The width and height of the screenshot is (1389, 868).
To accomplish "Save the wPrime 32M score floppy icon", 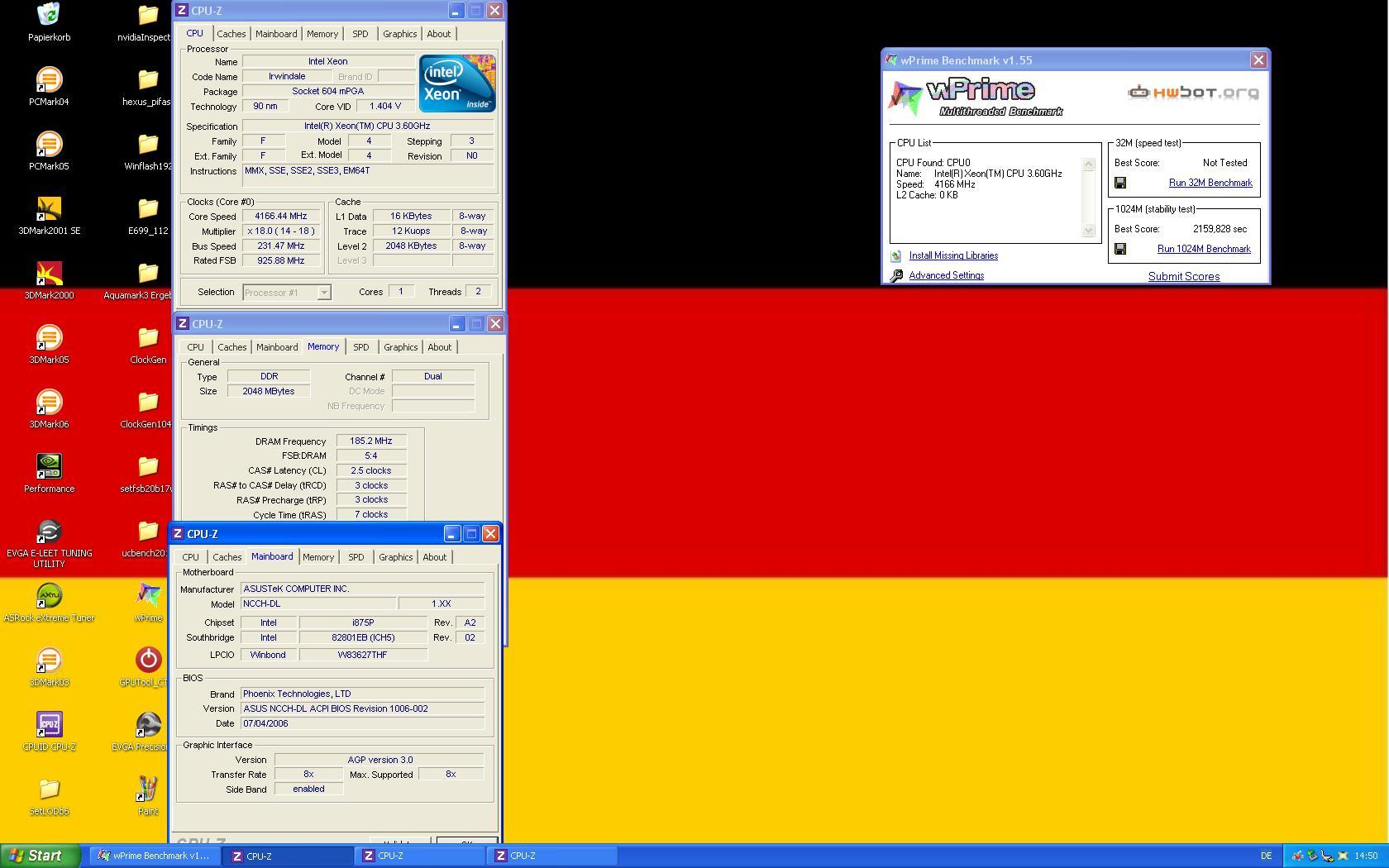I will pos(1120,183).
